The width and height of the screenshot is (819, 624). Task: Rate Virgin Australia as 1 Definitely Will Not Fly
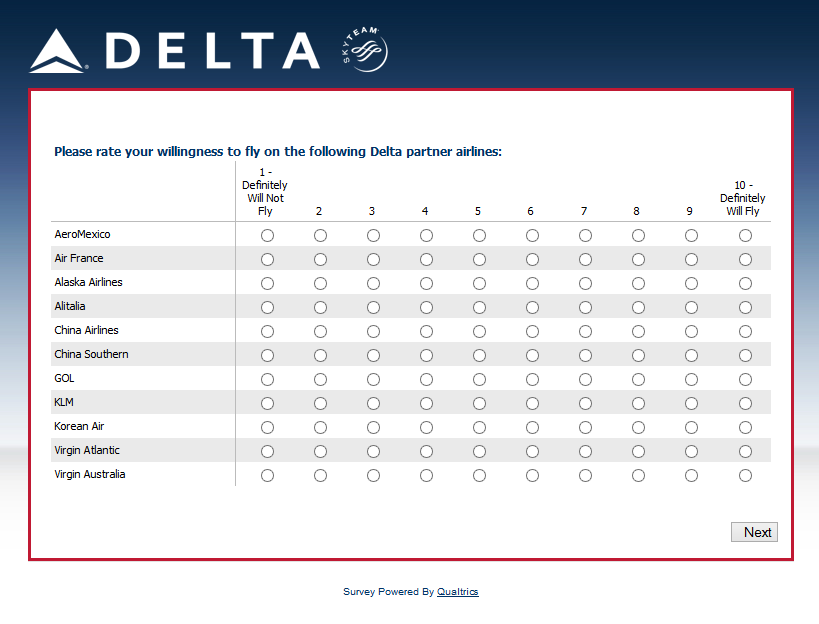pos(267,476)
